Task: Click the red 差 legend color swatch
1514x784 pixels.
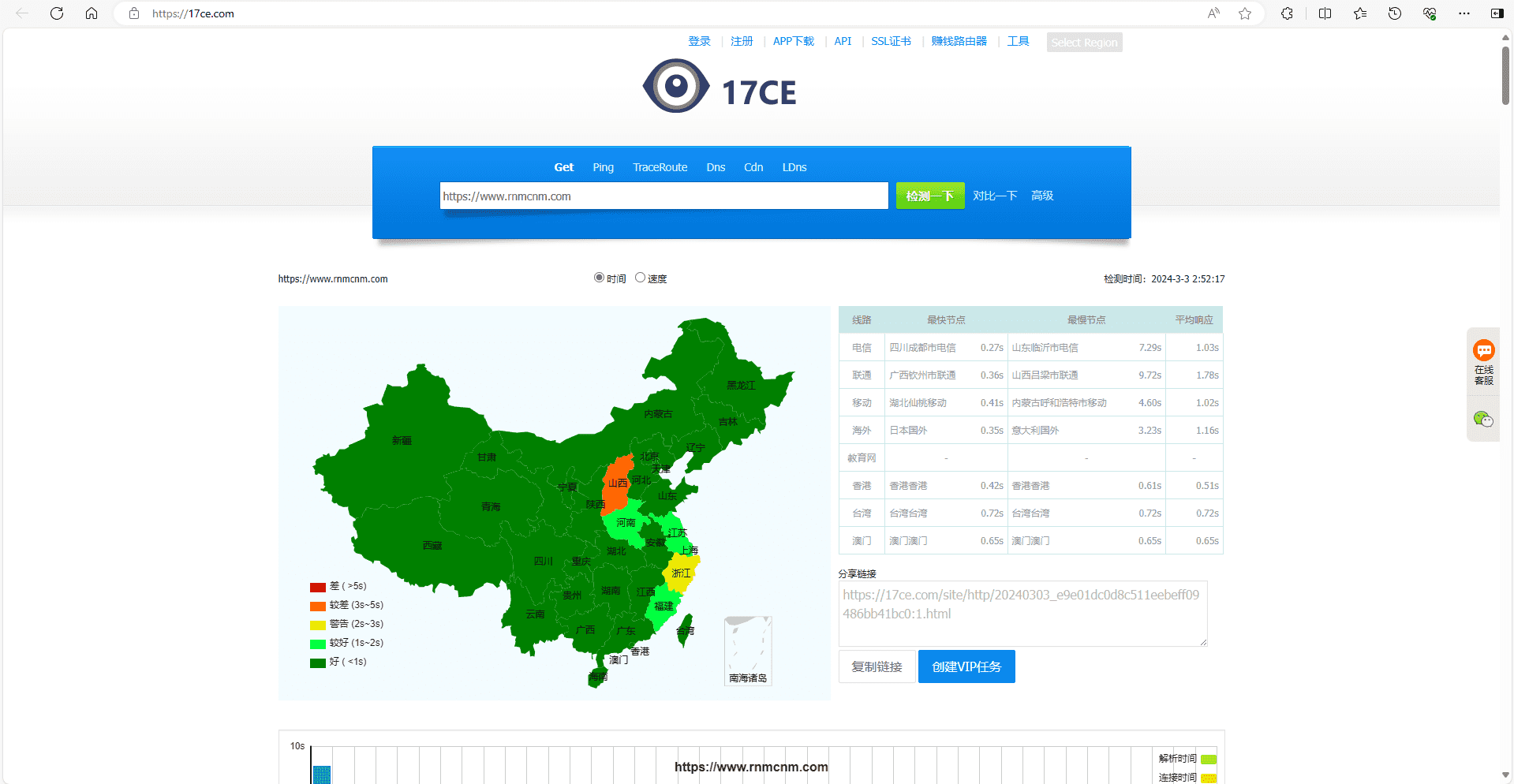Action: (317, 586)
